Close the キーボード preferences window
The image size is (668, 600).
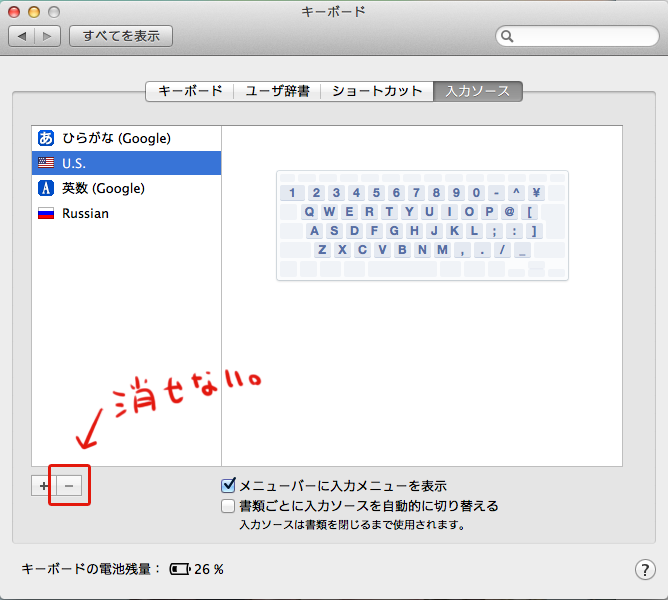(14, 12)
